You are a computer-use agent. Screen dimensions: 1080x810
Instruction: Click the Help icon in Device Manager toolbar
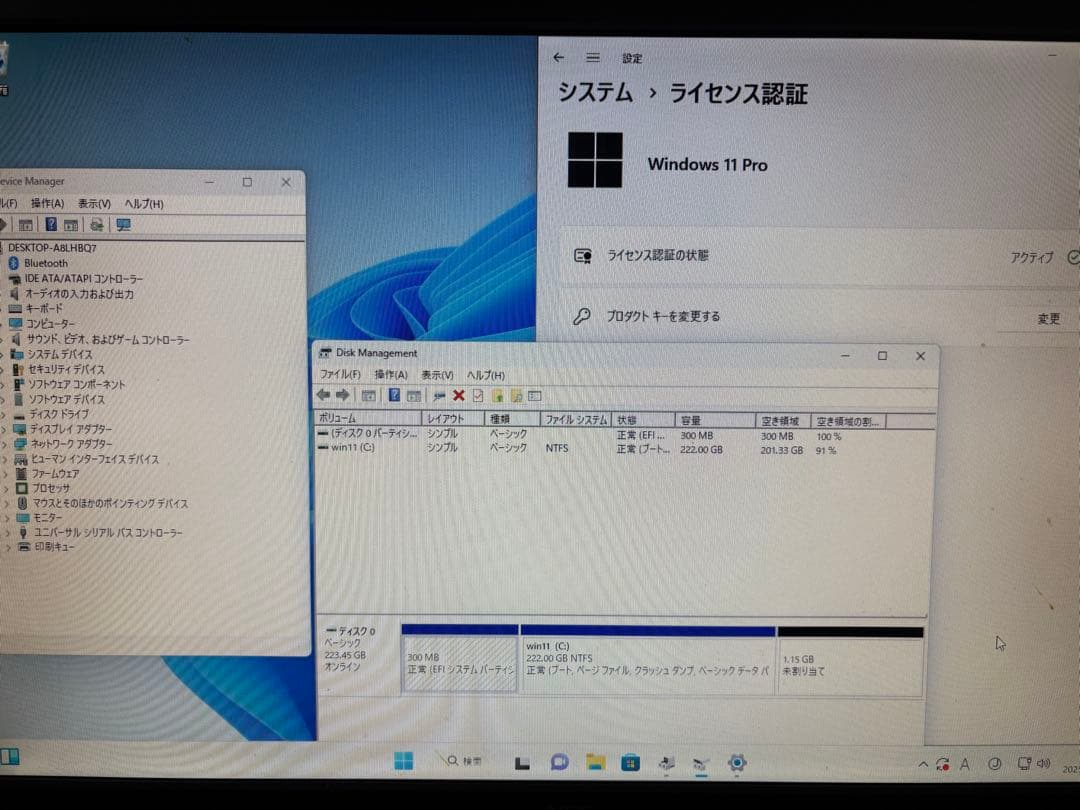click(x=52, y=224)
